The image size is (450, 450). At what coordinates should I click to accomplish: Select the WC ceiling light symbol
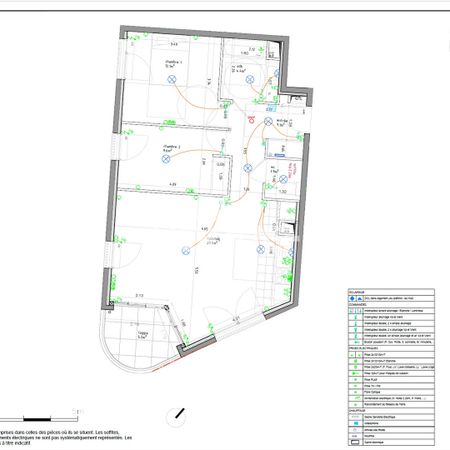coord(283,179)
